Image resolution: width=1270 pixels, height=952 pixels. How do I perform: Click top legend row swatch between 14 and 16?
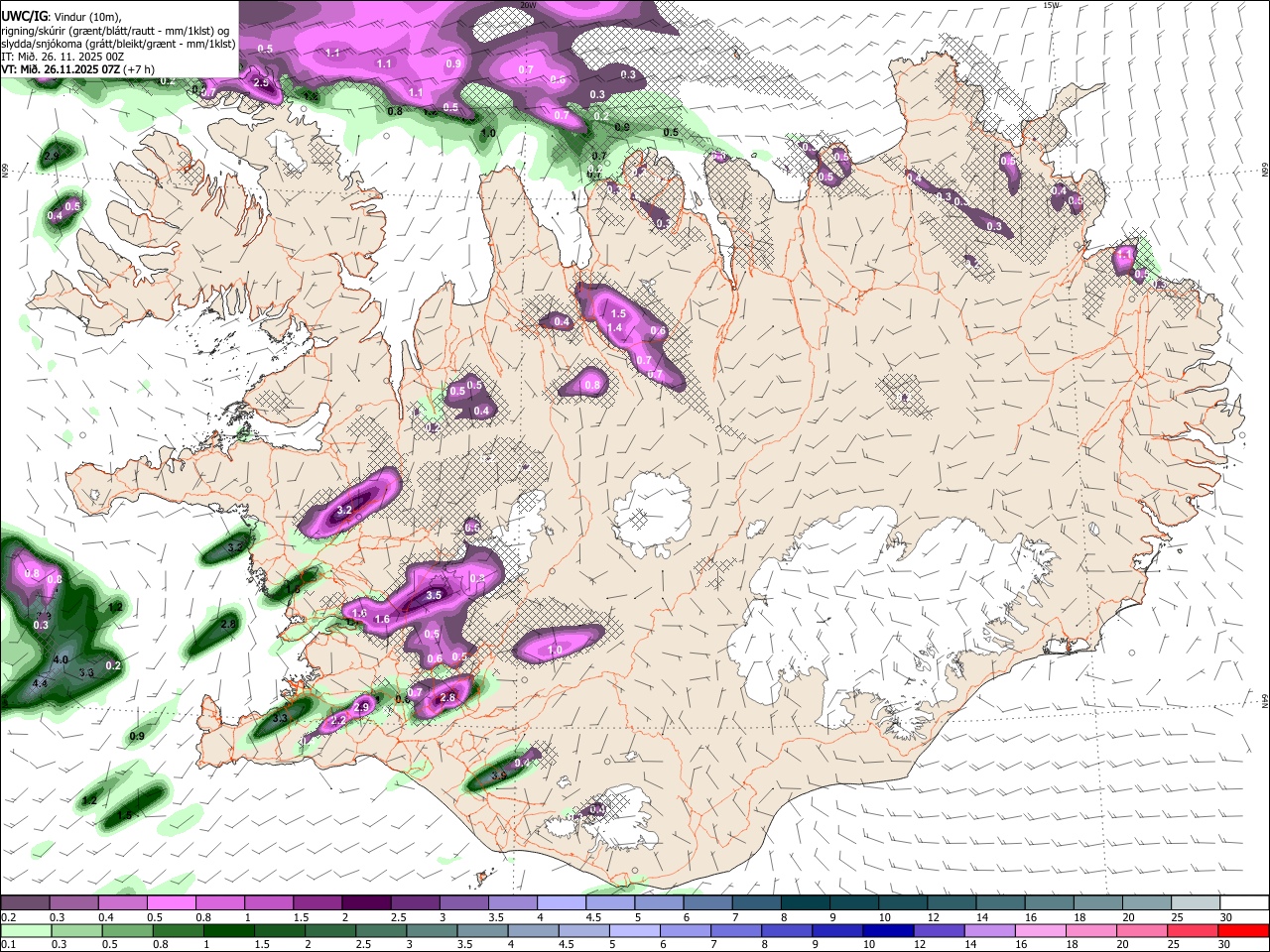(x=1001, y=903)
